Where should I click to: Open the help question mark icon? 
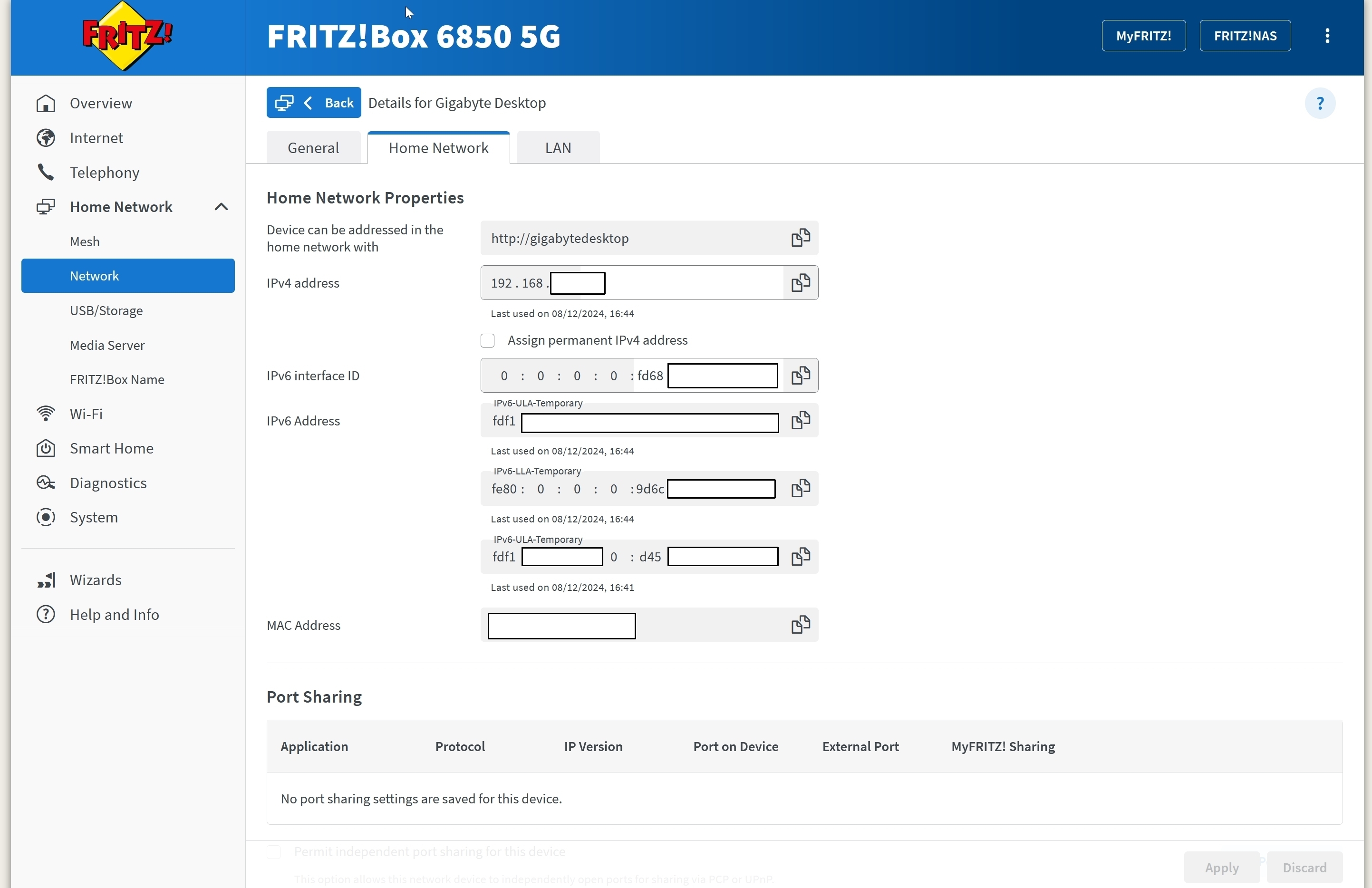point(1320,103)
